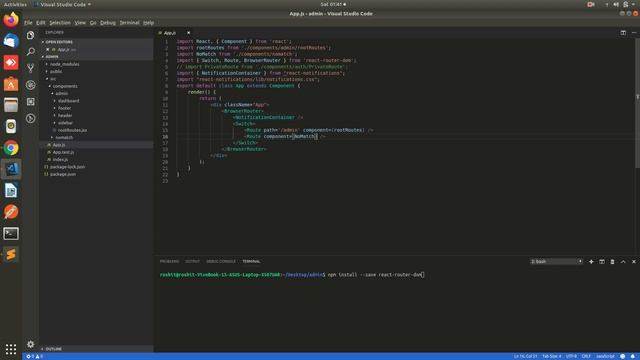Open the Debug menu
The height and width of the screenshot is (360, 640).
(108, 23)
